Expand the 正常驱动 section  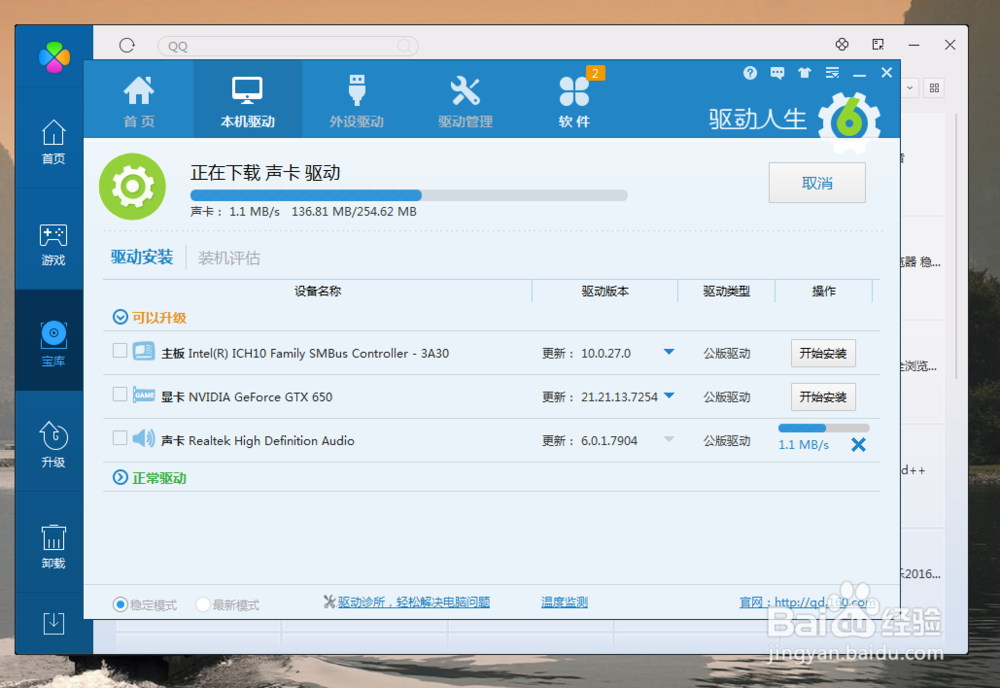coord(121,476)
